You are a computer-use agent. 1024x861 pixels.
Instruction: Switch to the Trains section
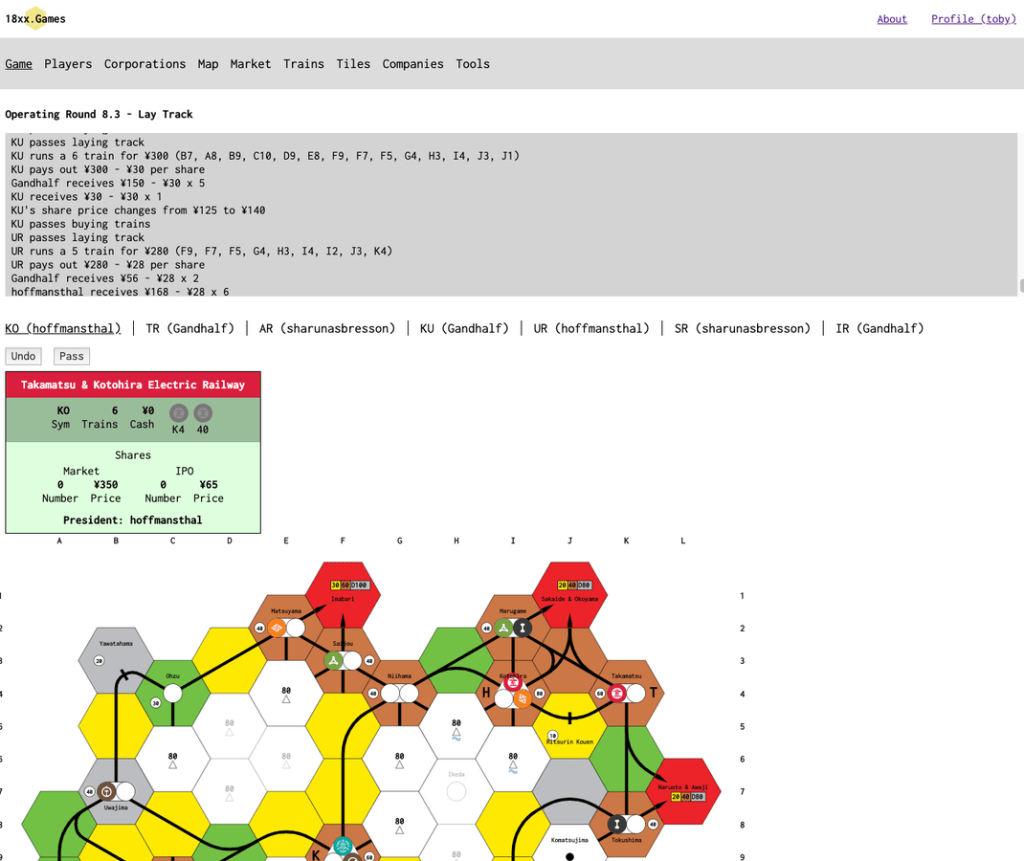point(303,64)
